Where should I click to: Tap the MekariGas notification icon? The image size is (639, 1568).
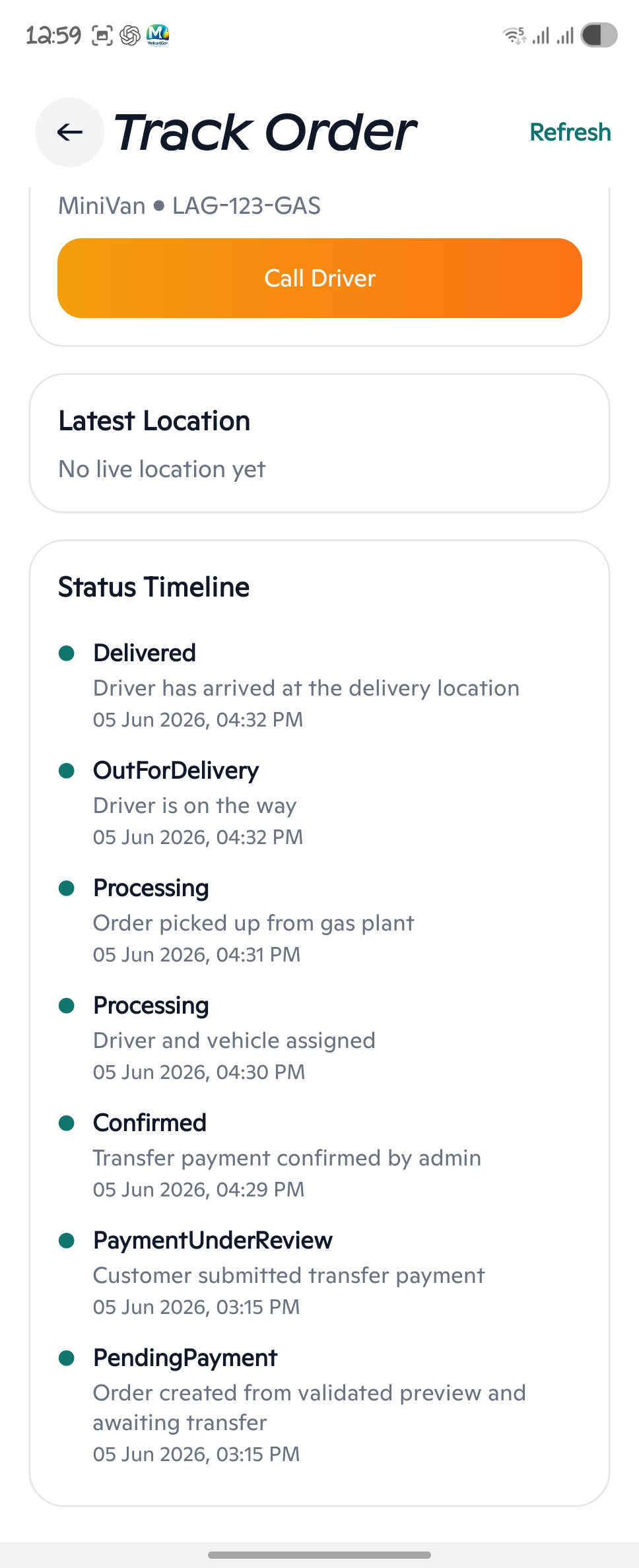(158, 35)
